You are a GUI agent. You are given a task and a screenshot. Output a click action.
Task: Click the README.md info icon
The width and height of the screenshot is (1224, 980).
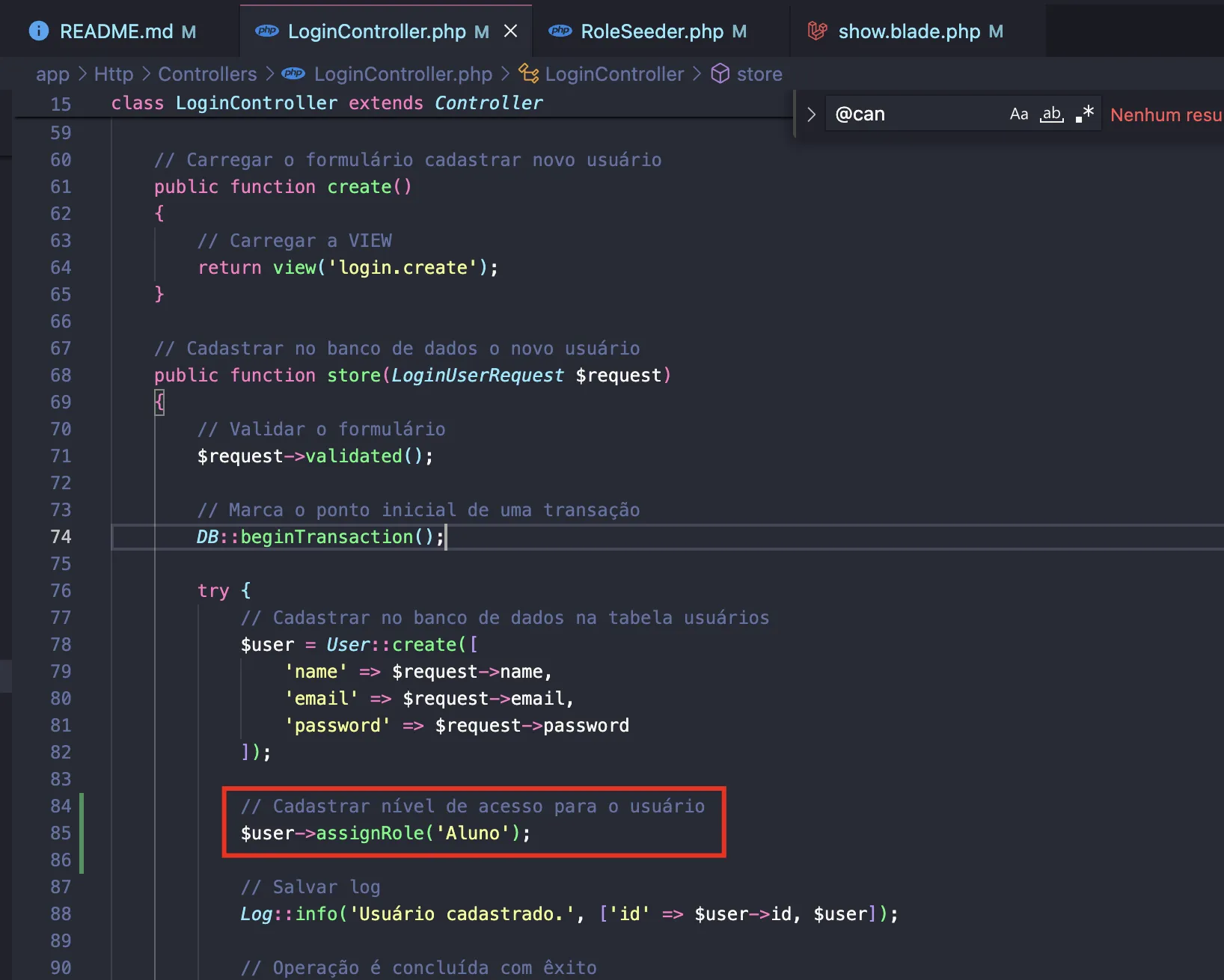[38, 31]
